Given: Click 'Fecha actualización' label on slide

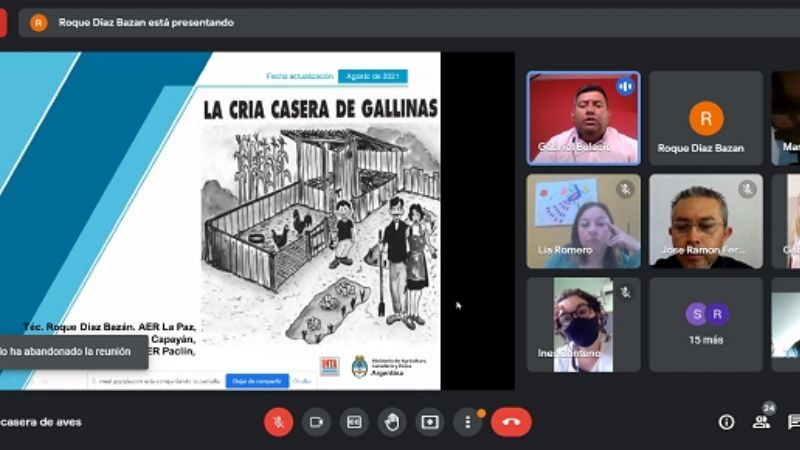Looking at the screenshot, I should (x=299, y=76).
